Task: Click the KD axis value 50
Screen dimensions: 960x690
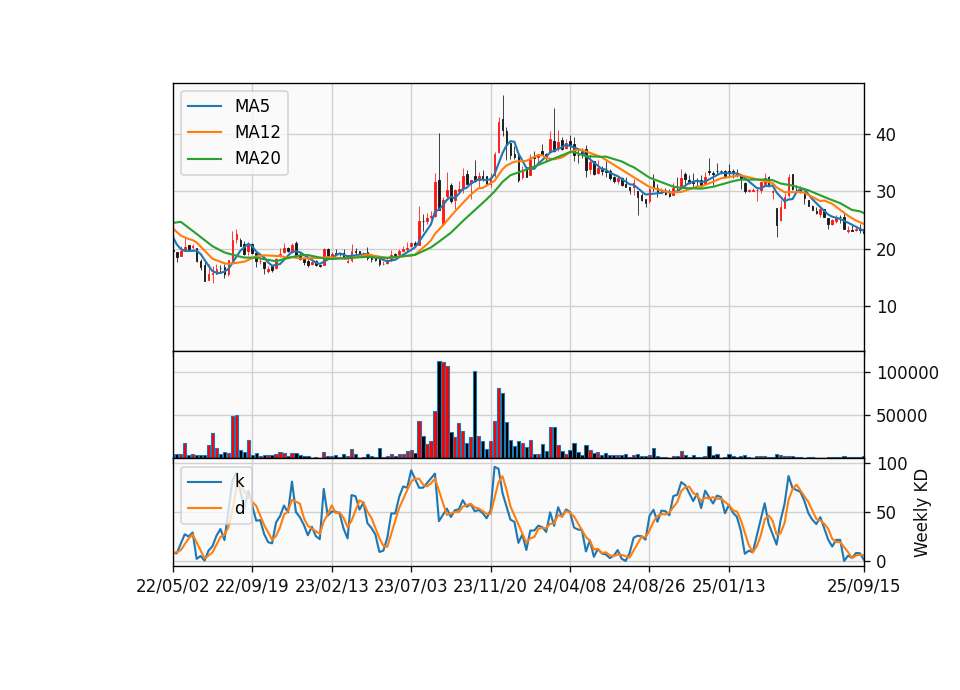Action: click(886, 513)
